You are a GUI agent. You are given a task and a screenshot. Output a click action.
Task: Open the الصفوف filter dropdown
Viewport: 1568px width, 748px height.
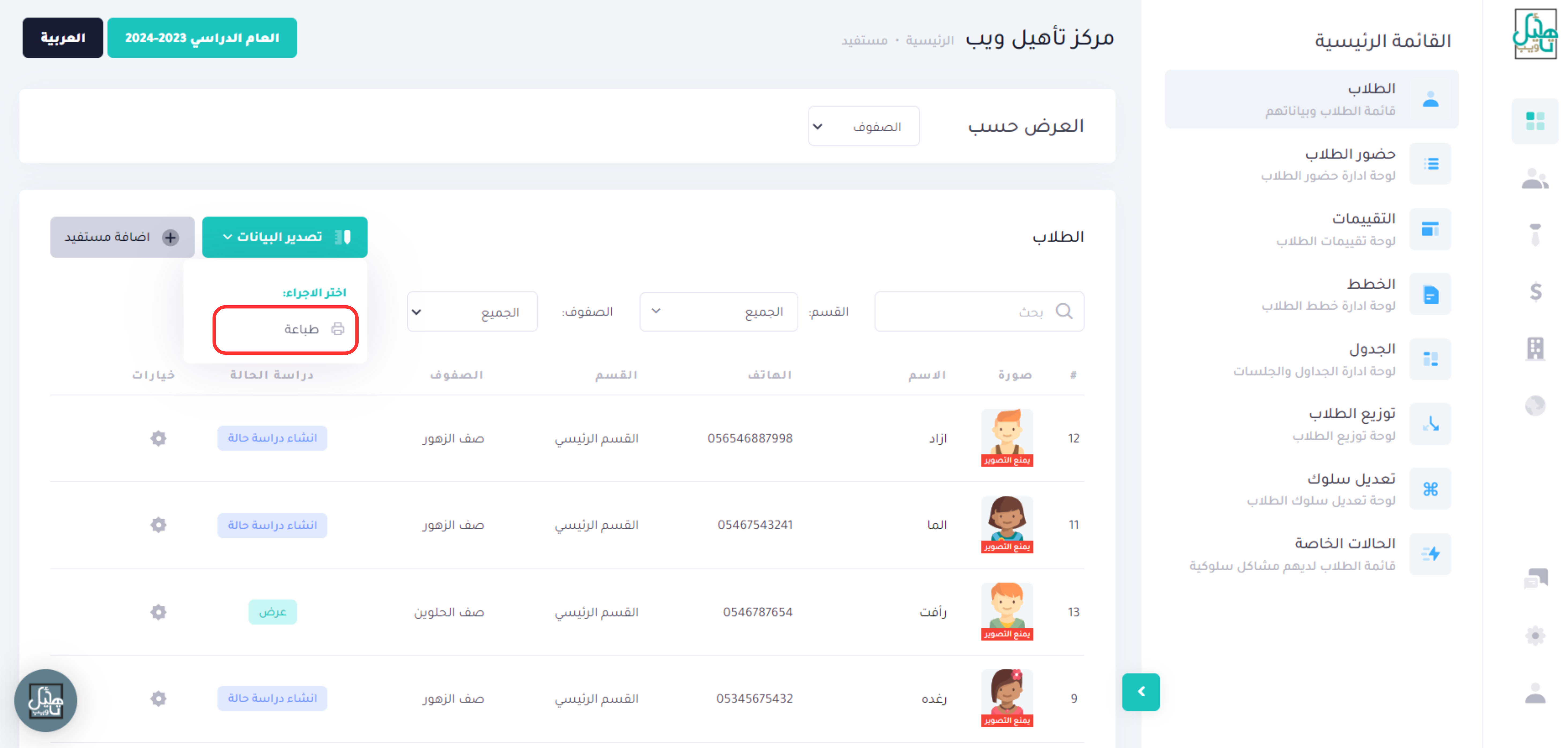click(472, 312)
